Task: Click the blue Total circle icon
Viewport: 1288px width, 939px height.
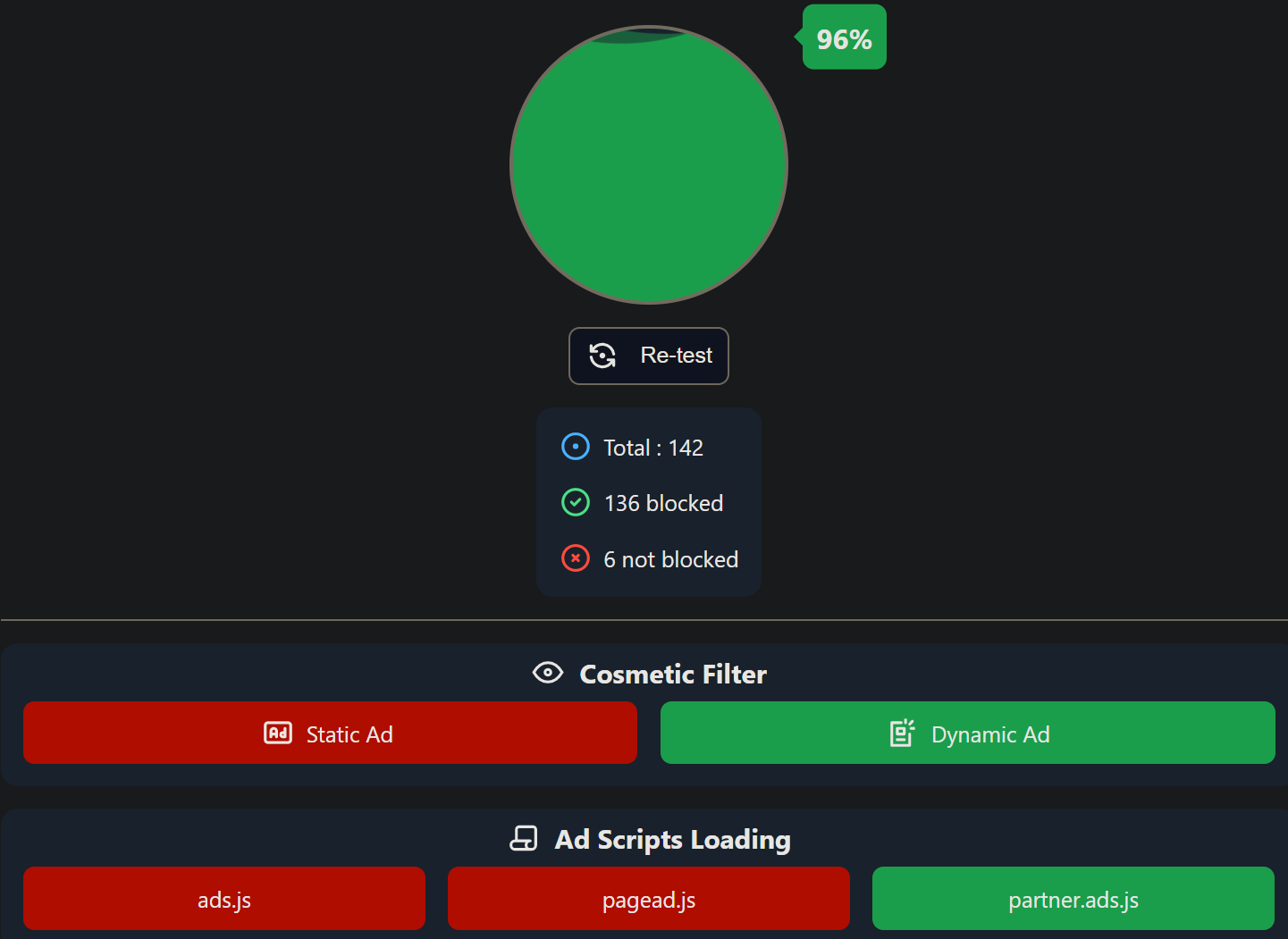Action: (x=576, y=446)
